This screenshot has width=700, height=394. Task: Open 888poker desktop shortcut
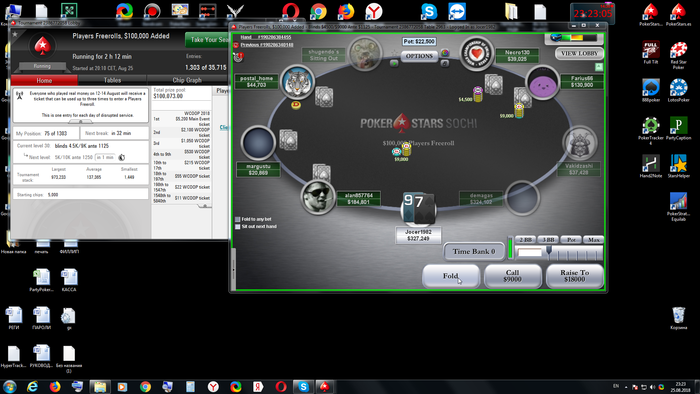tap(650, 91)
